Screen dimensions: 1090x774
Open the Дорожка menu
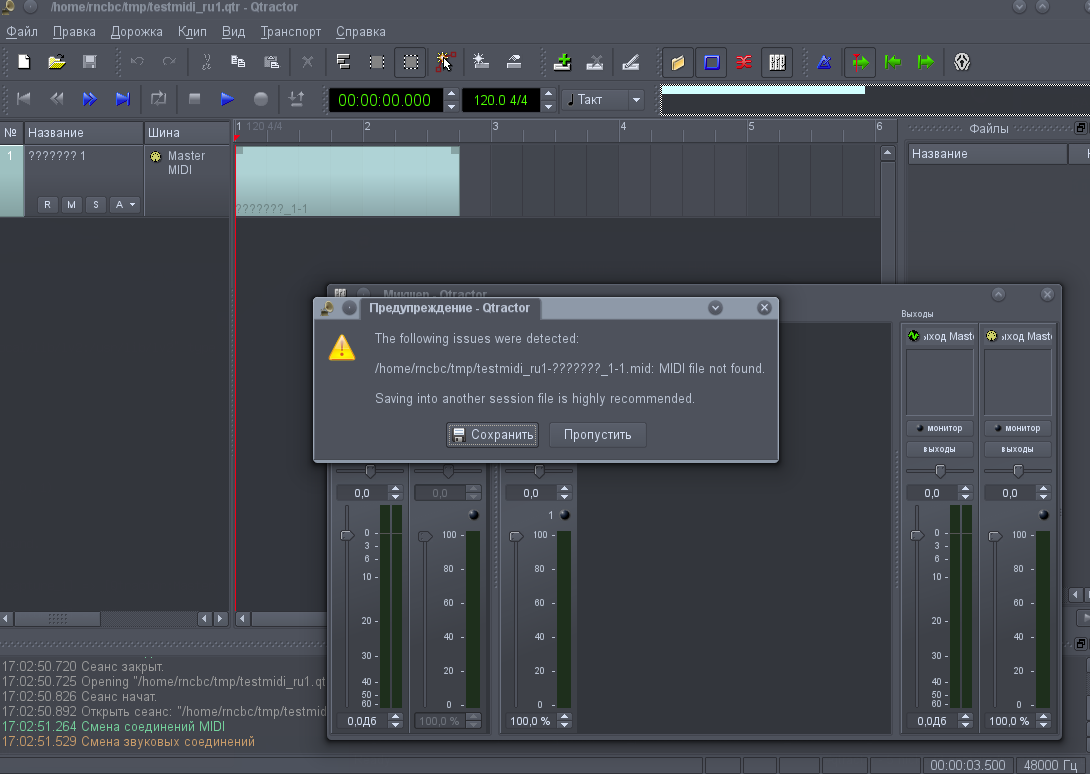click(136, 32)
